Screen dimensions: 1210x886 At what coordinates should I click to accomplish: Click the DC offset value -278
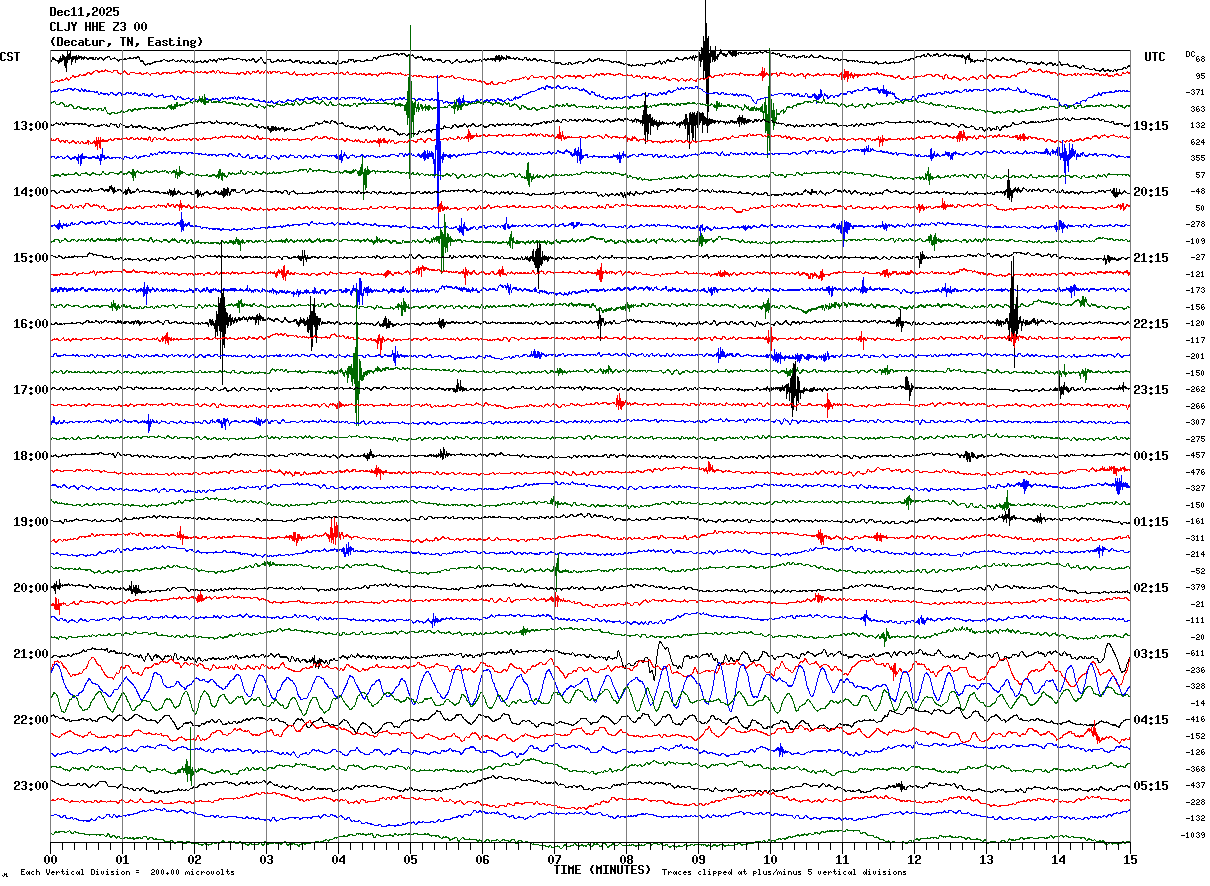[1196, 225]
